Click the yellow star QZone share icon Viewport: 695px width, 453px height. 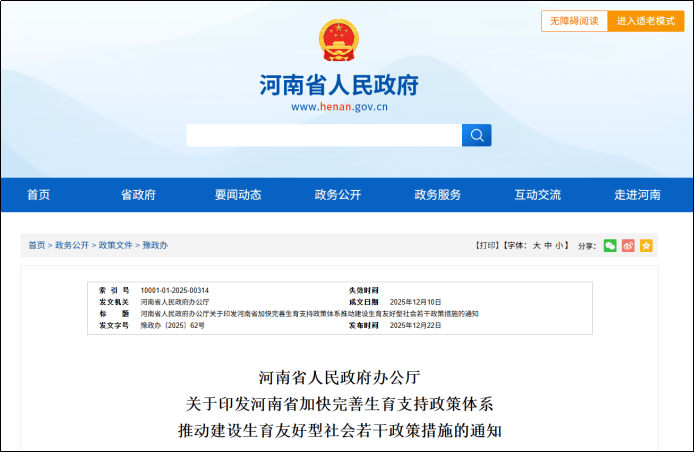(x=646, y=245)
